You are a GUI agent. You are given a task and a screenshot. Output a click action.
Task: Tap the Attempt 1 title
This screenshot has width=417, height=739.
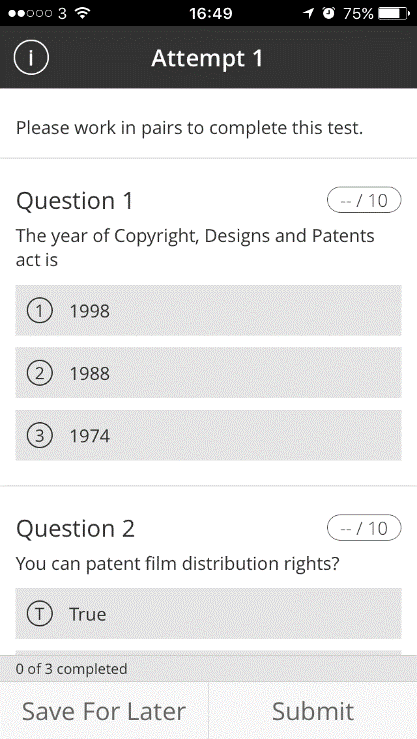click(207, 58)
